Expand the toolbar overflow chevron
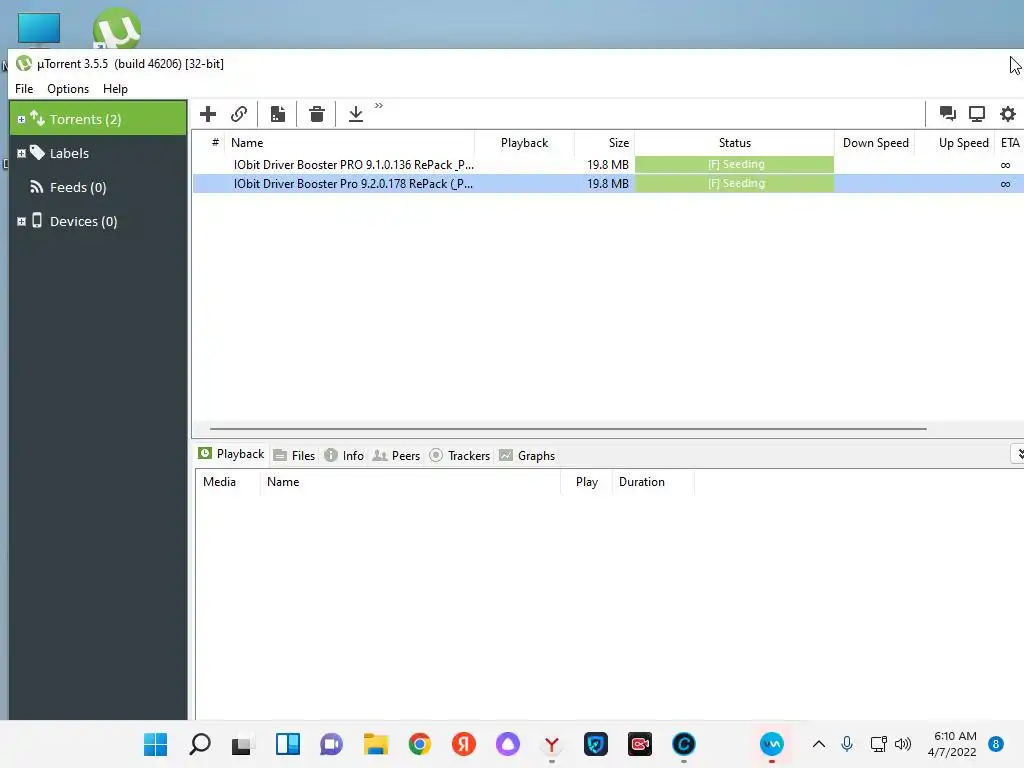Screen dimensions: 1024x768 (x=379, y=105)
